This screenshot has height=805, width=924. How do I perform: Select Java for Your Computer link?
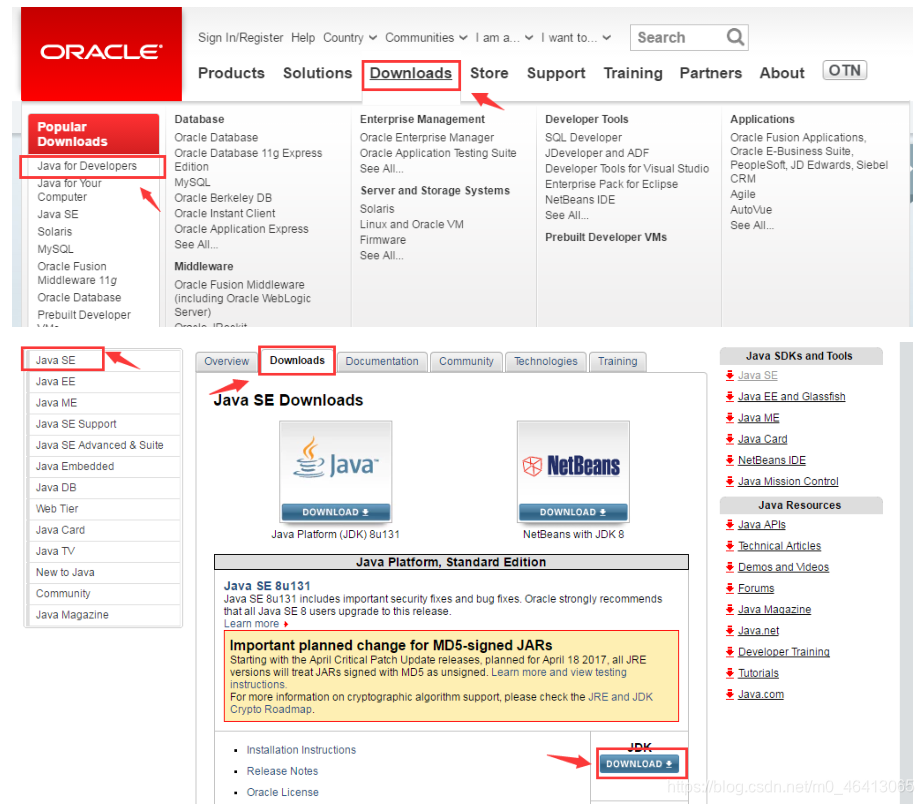point(70,190)
